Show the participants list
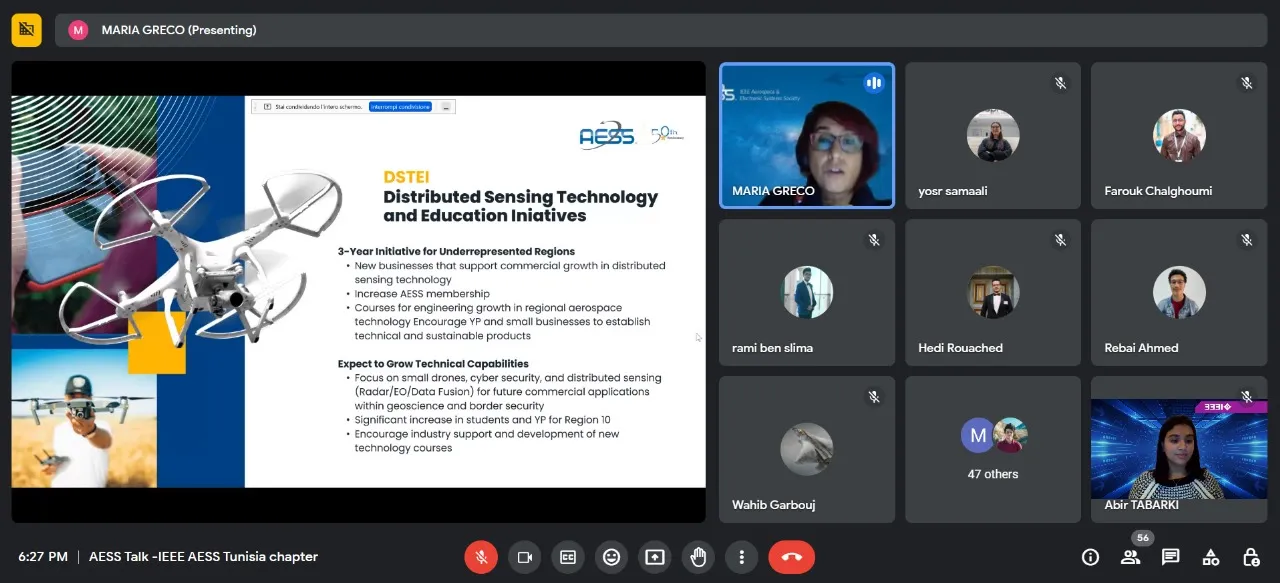Screen dimensions: 1280x583 click(x=1130, y=557)
